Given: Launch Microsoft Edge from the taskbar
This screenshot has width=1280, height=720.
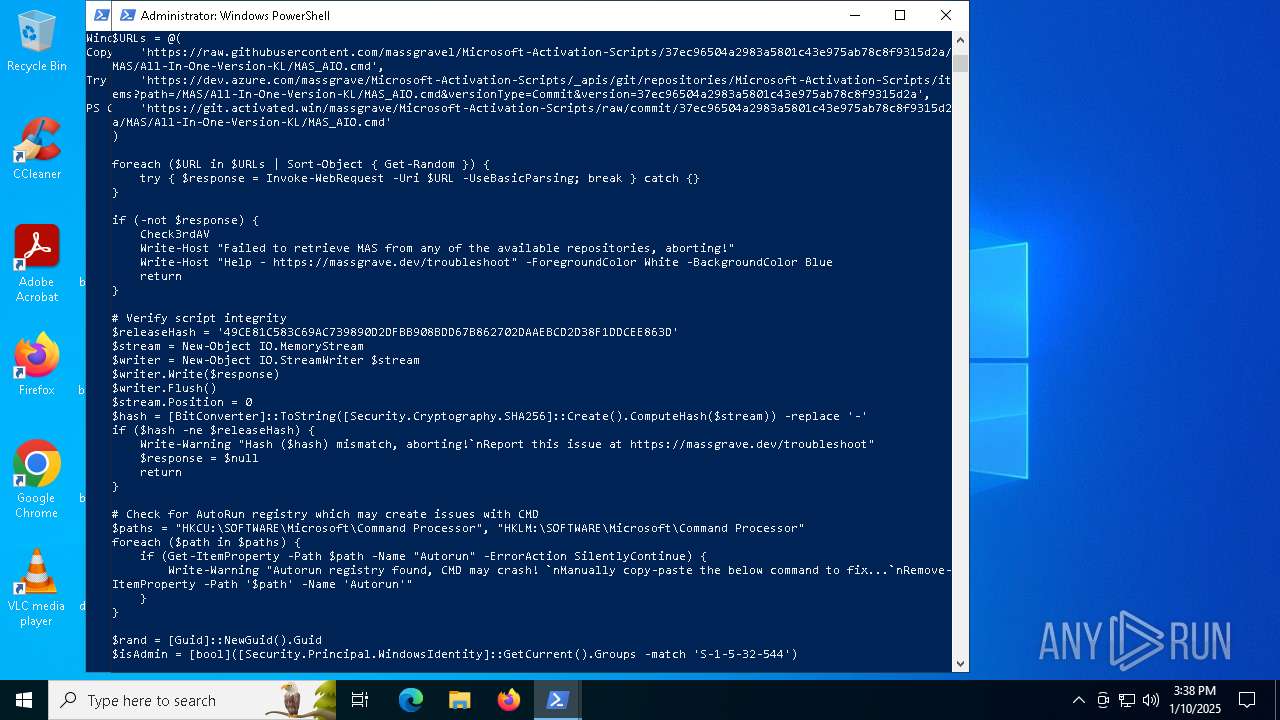Looking at the screenshot, I should click(411, 700).
